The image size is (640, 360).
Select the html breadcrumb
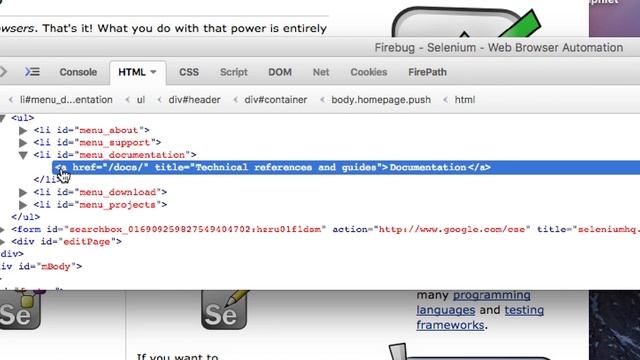click(465, 100)
